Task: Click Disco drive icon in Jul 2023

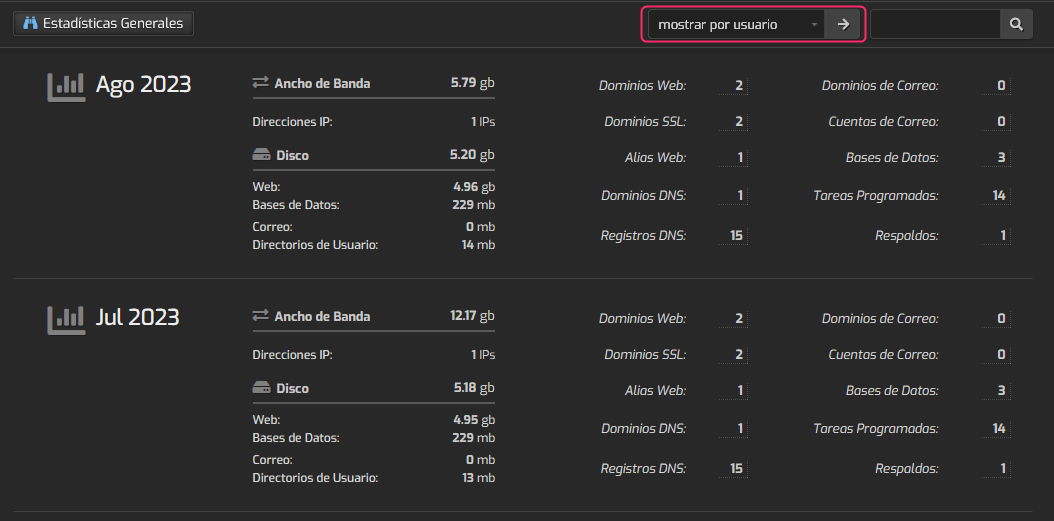Action: (261, 389)
